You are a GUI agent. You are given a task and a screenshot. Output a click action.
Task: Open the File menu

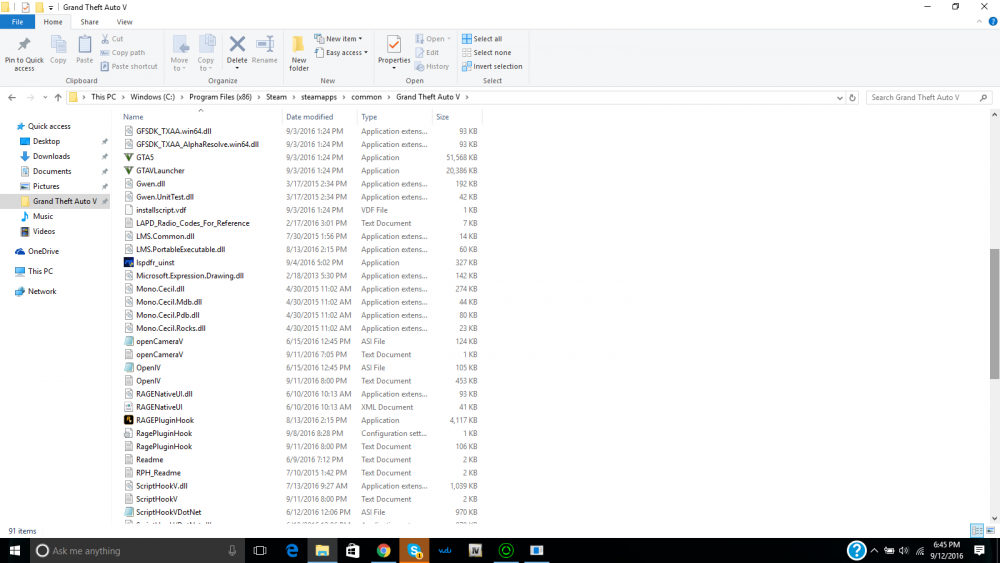[x=17, y=22]
